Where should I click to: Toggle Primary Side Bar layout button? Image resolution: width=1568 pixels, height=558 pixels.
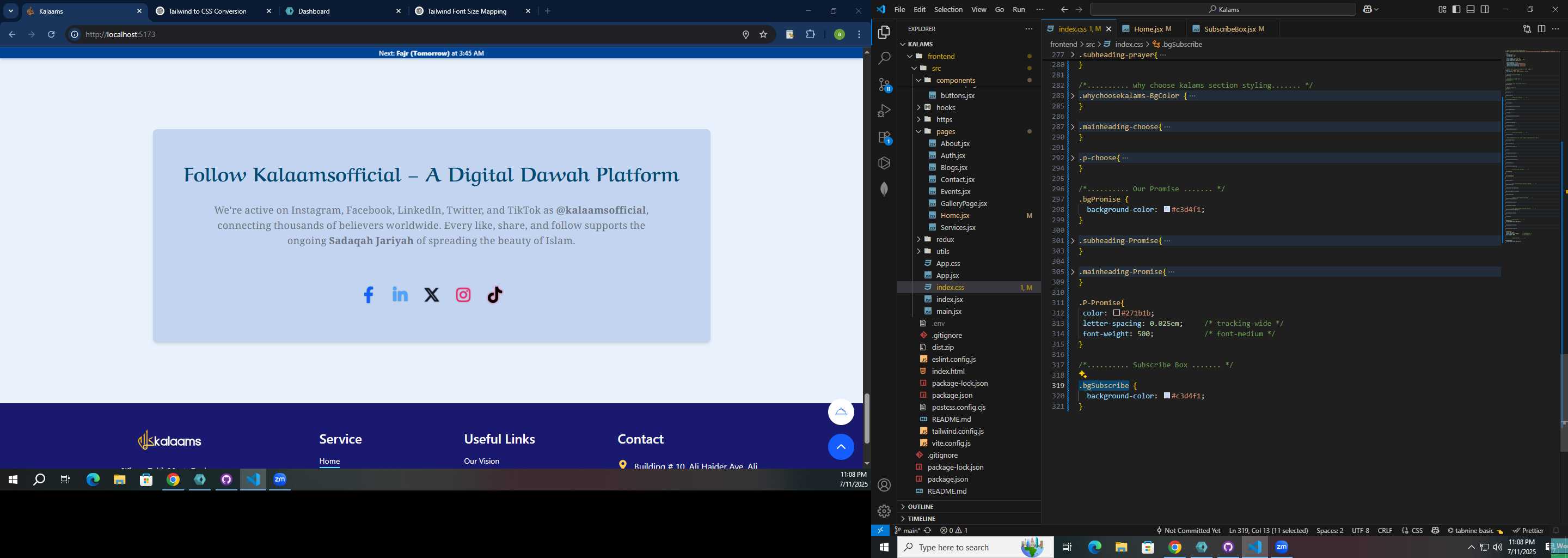[1456, 9]
